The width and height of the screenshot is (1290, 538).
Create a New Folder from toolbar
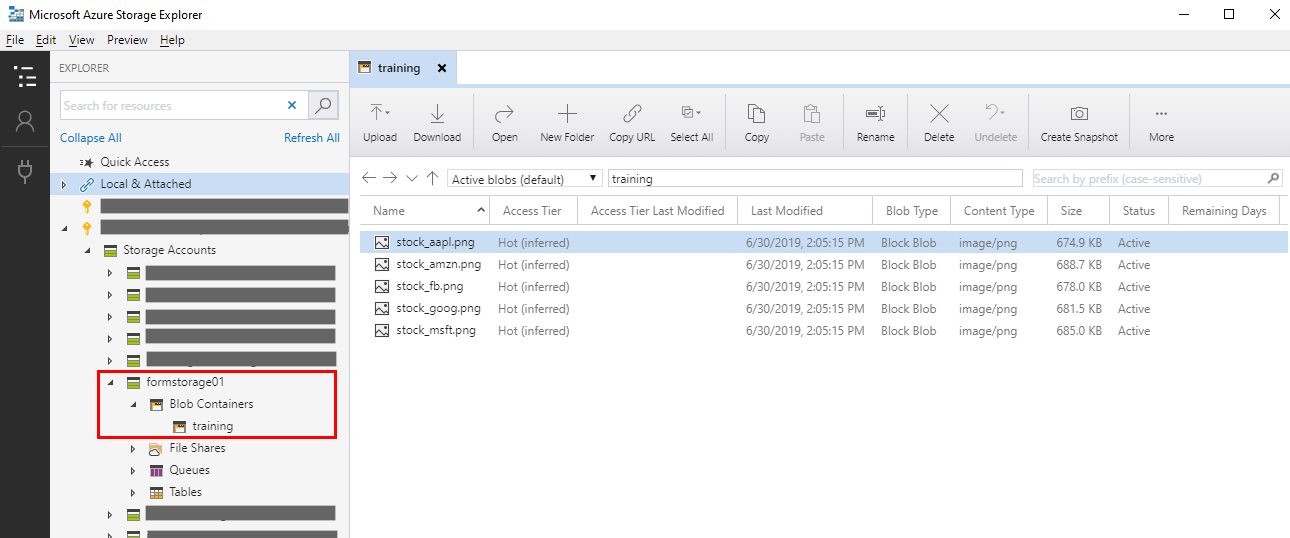[x=567, y=124]
